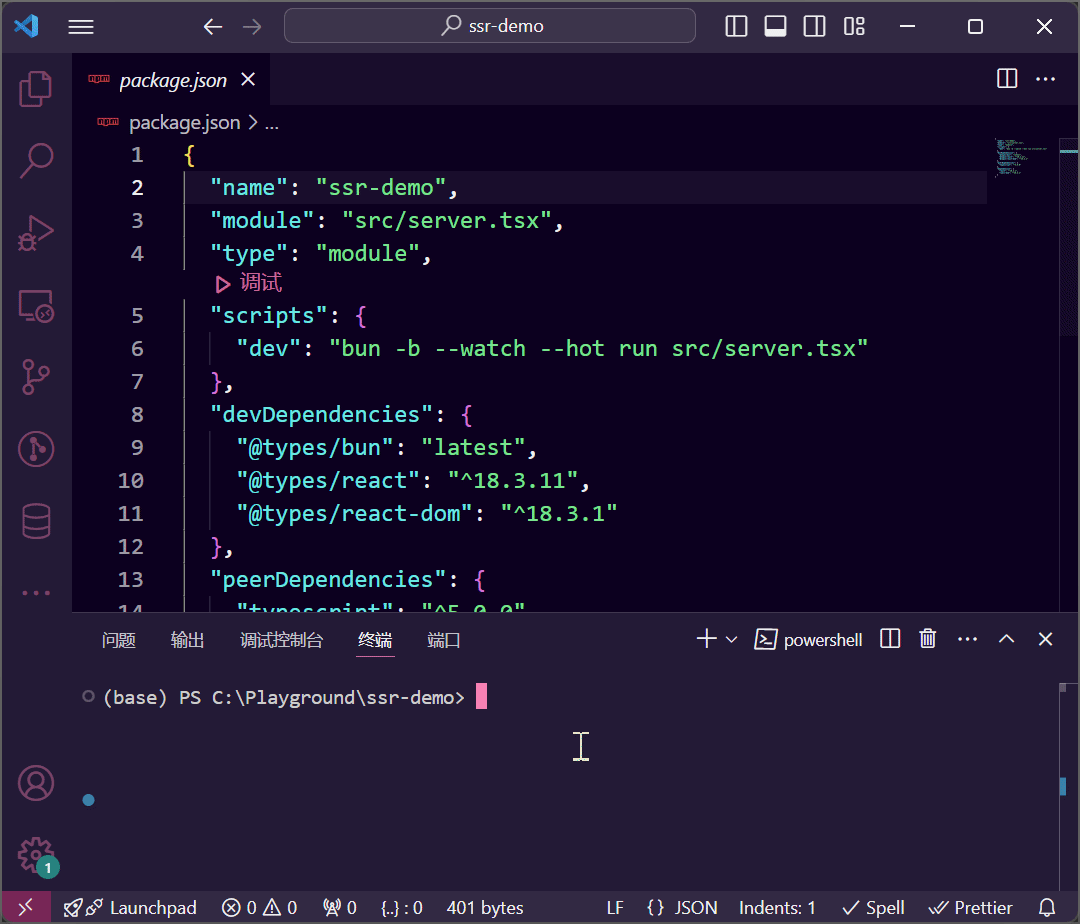Image resolution: width=1080 pixels, height=924 pixels.
Task: Click package.json in the breadcrumb
Action: click(185, 123)
